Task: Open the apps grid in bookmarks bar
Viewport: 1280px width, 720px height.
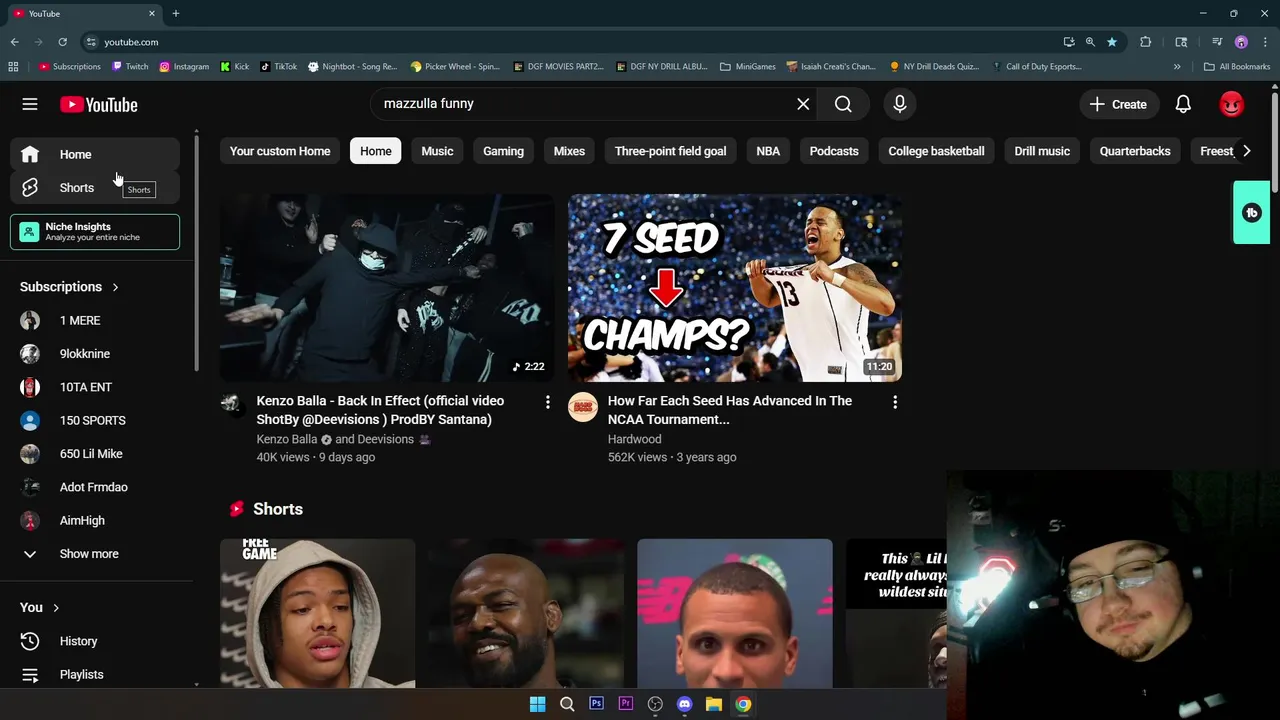Action: [x=13, y=67]
